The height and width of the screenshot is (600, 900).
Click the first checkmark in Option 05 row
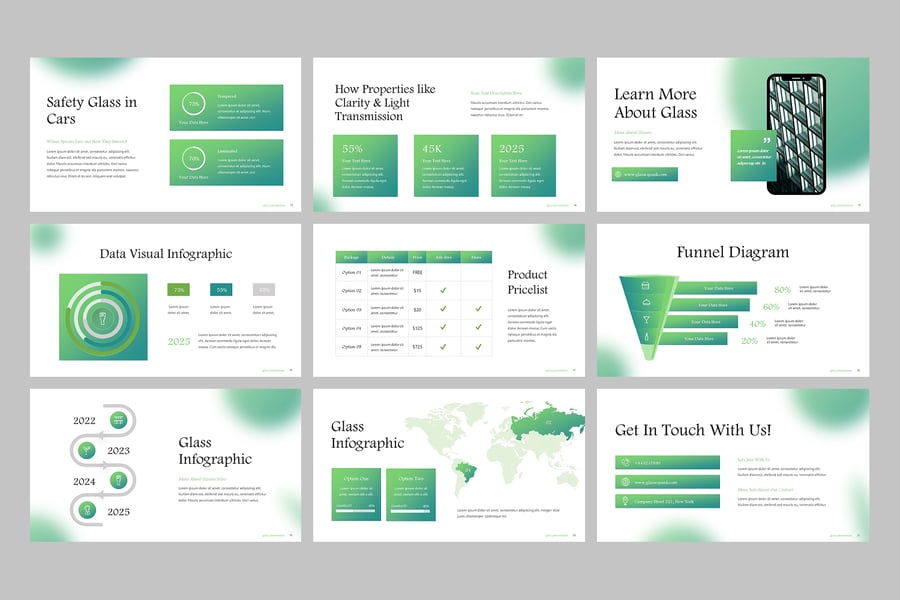point(443,346)
